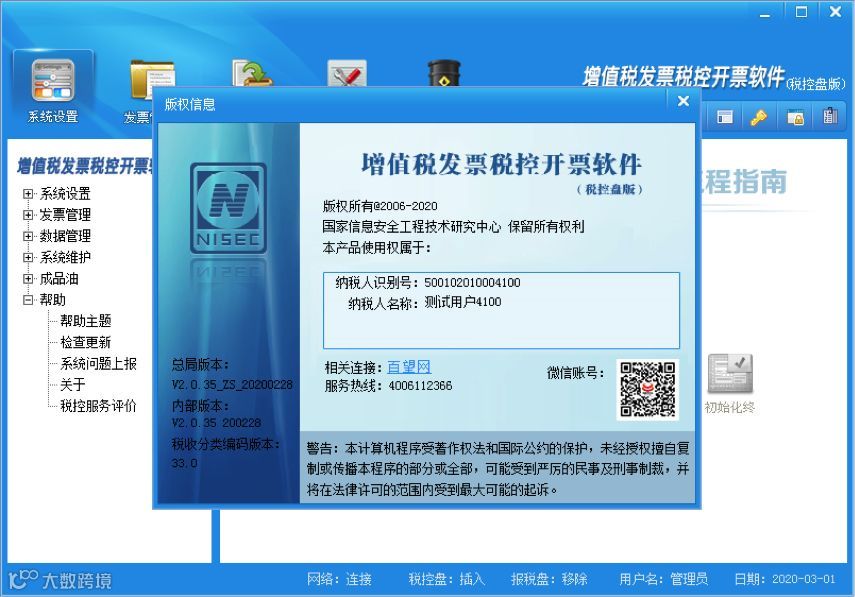Screen dimensions: 855x597
Task: Expand the 发票管理 tree node
Action: [28, 215]
